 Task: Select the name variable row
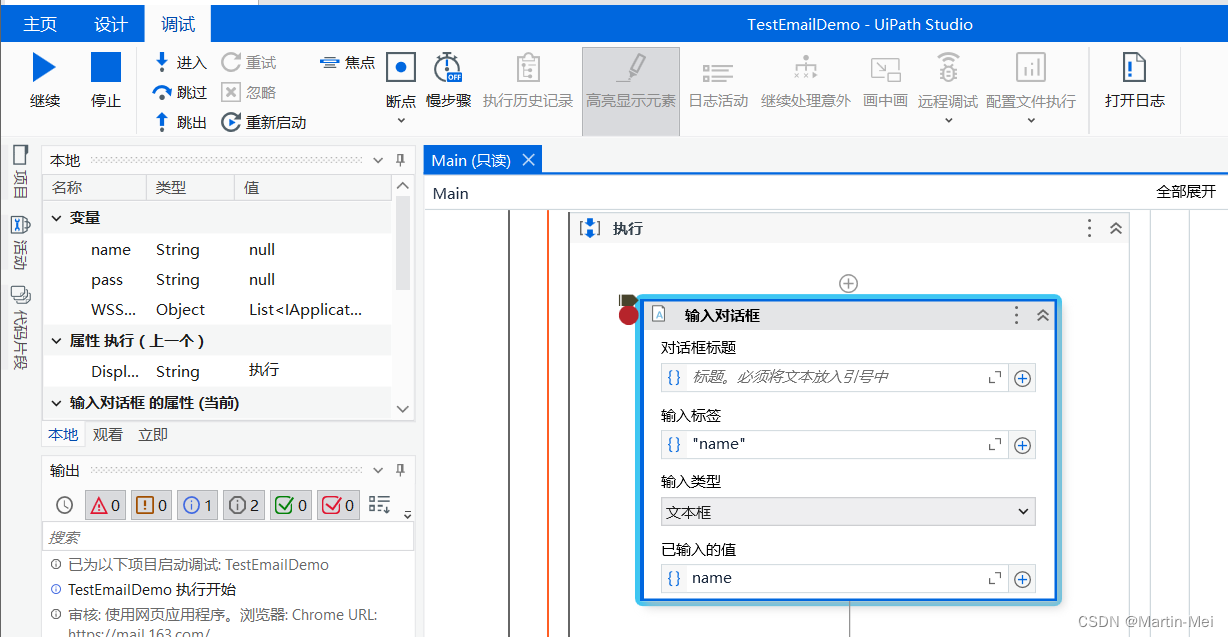point(218,250)
